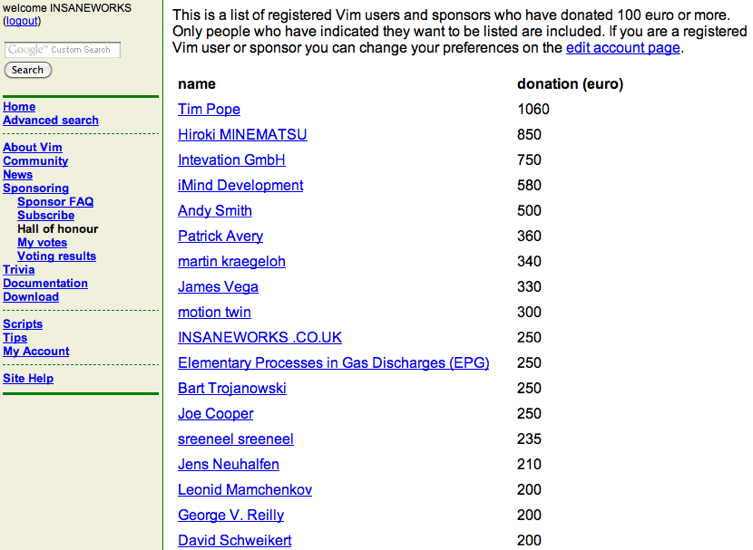Screen dimensions: 753x550
Task: Open James Vega link
Action: tap(218, 287)
